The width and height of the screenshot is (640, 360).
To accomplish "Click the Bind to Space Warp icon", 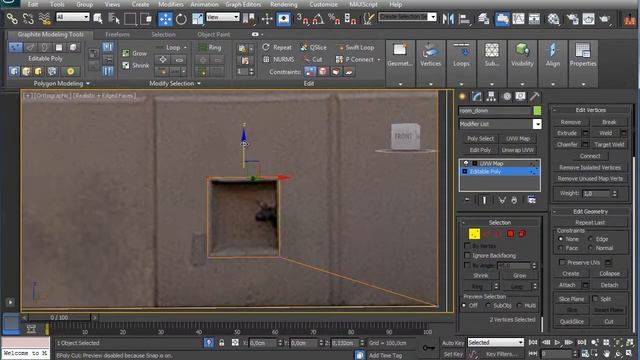I will pos(44,18).
